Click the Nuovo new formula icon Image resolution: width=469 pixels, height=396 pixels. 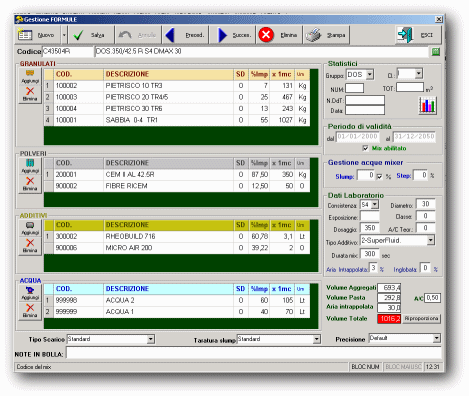click(x=25, y=35)
